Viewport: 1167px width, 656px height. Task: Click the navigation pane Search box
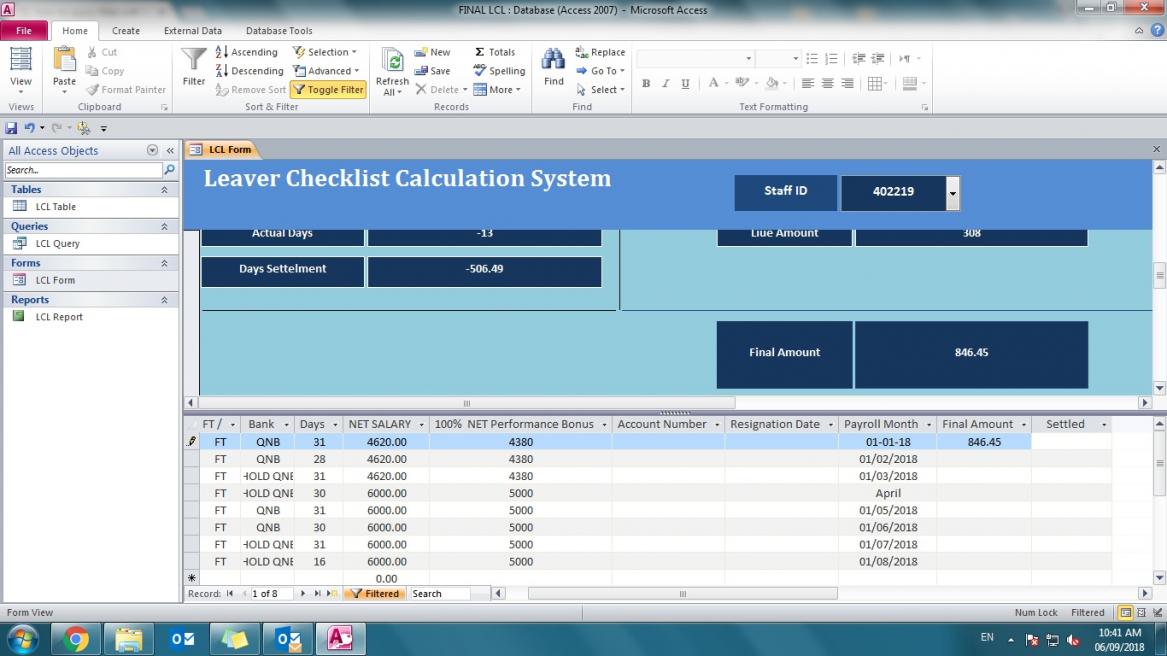(82, 170)
